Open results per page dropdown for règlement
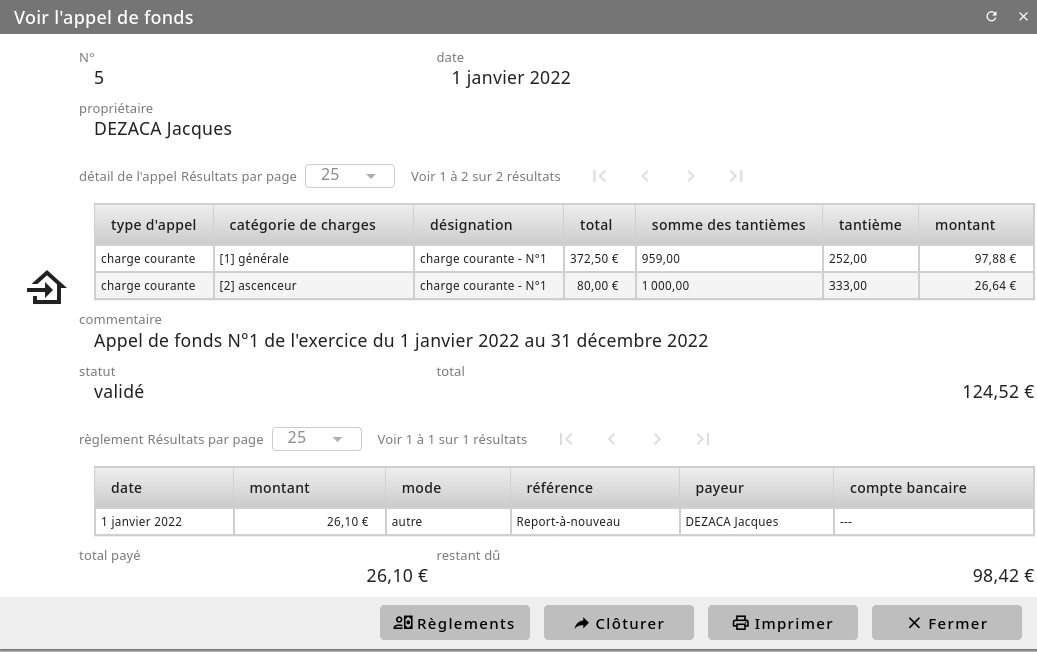 pos(317,439)
